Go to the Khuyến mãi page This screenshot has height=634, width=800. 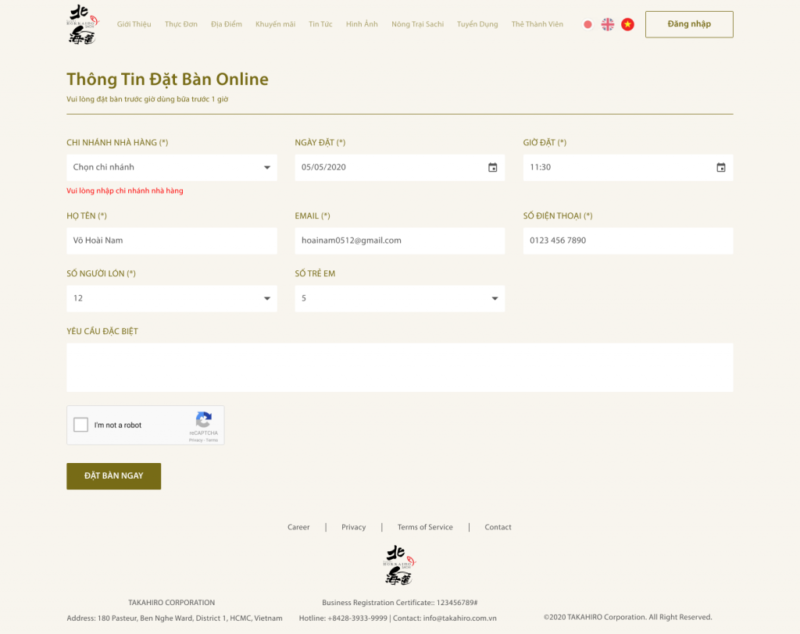[x=275, y=24]
